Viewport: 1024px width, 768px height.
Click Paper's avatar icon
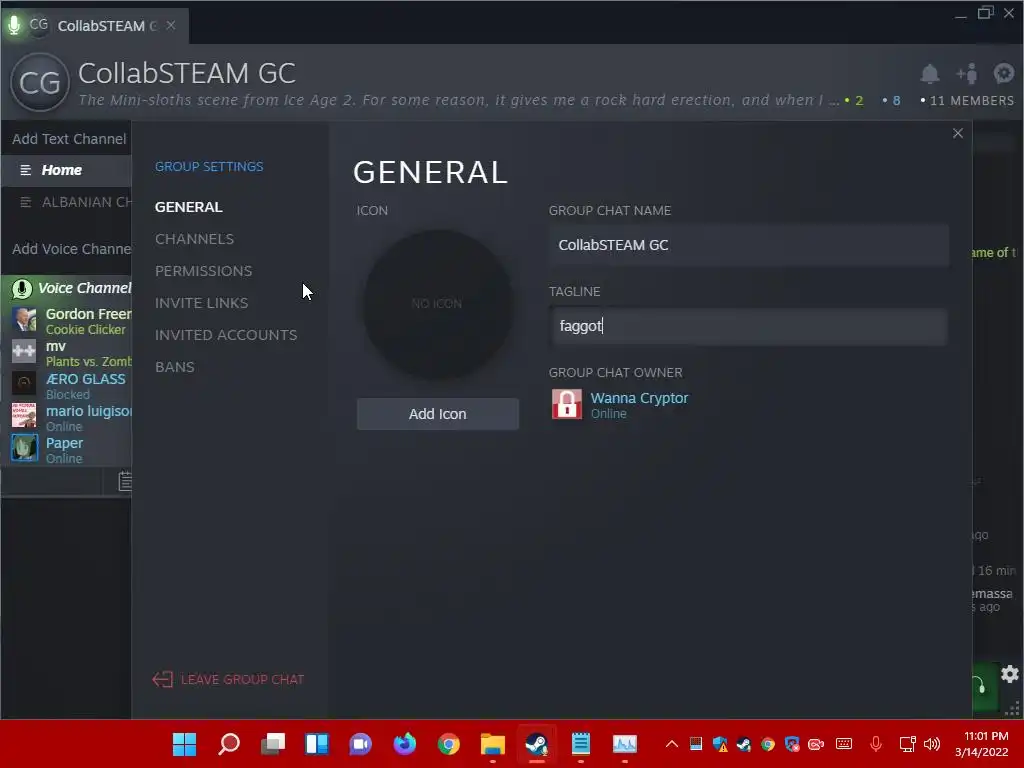click(24, 448)
